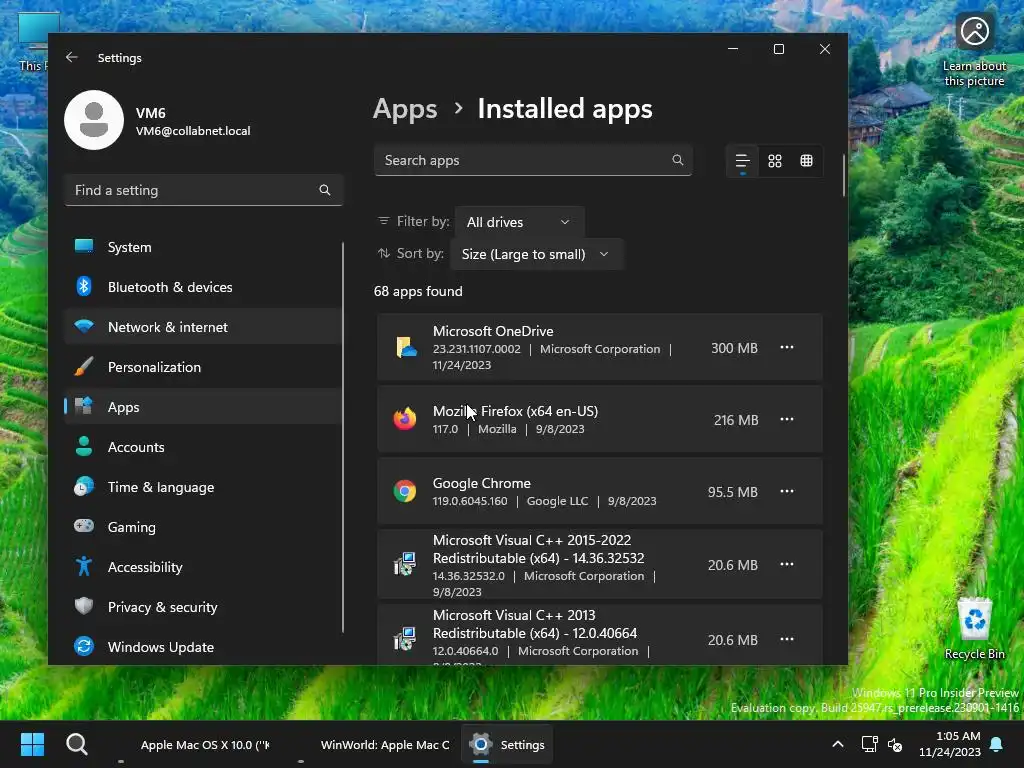Click the Apps breadcrumb link

coord(405,108)
